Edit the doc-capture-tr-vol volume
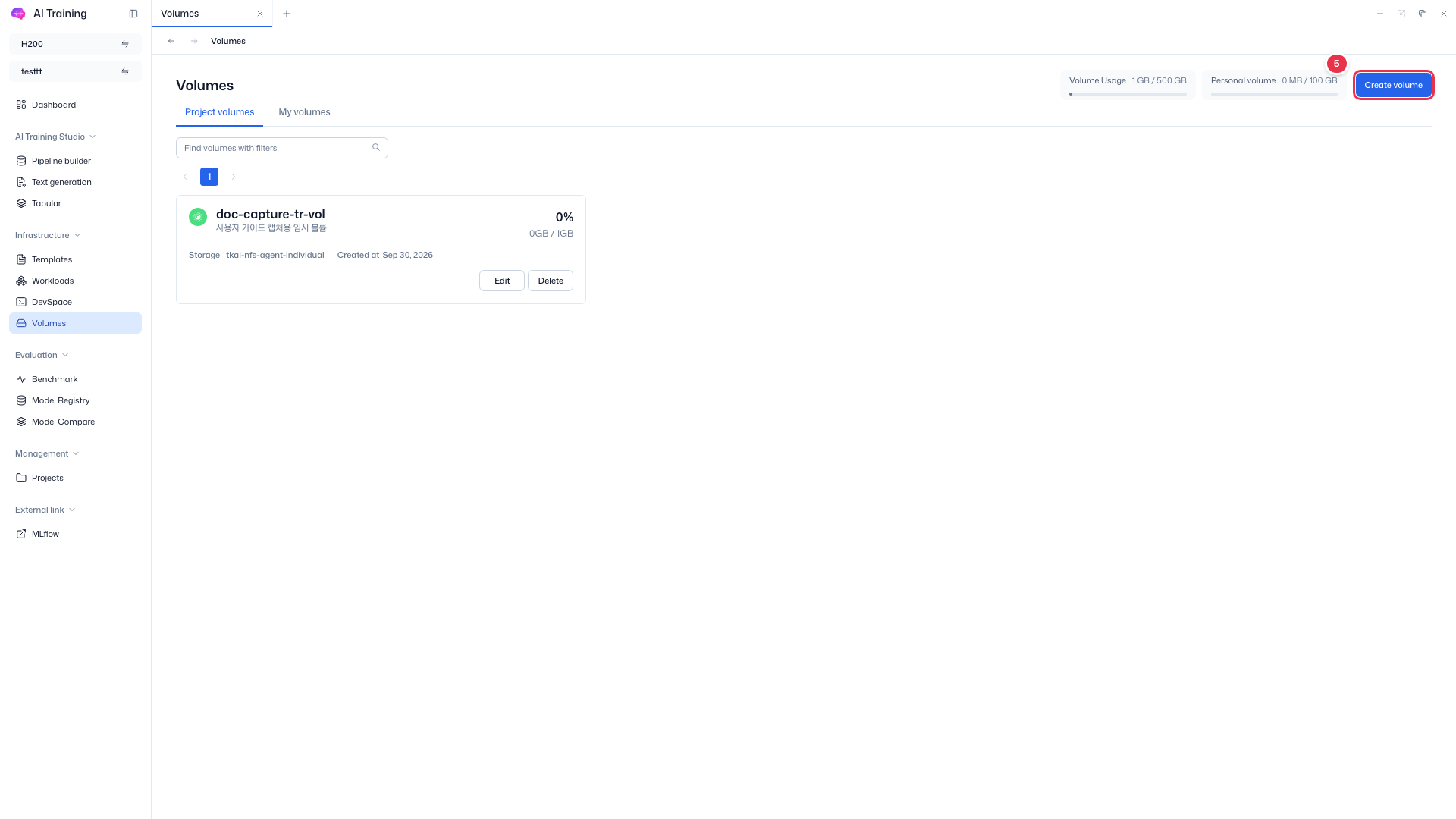1456x819 pixels. tap(502, 281)
